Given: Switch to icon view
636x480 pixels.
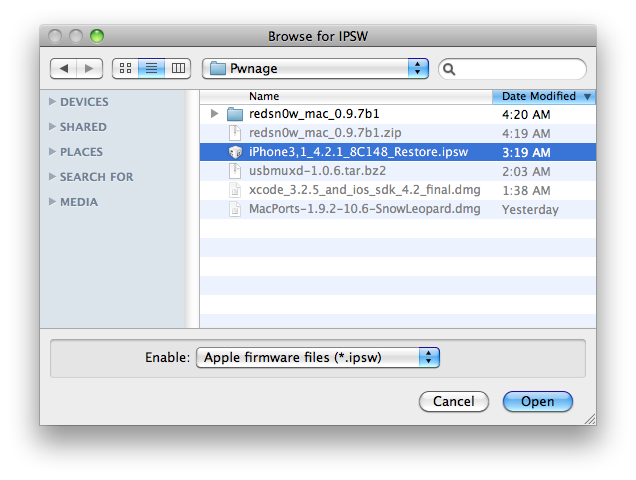Looking at the screenshot, I should tap(125, 68).
